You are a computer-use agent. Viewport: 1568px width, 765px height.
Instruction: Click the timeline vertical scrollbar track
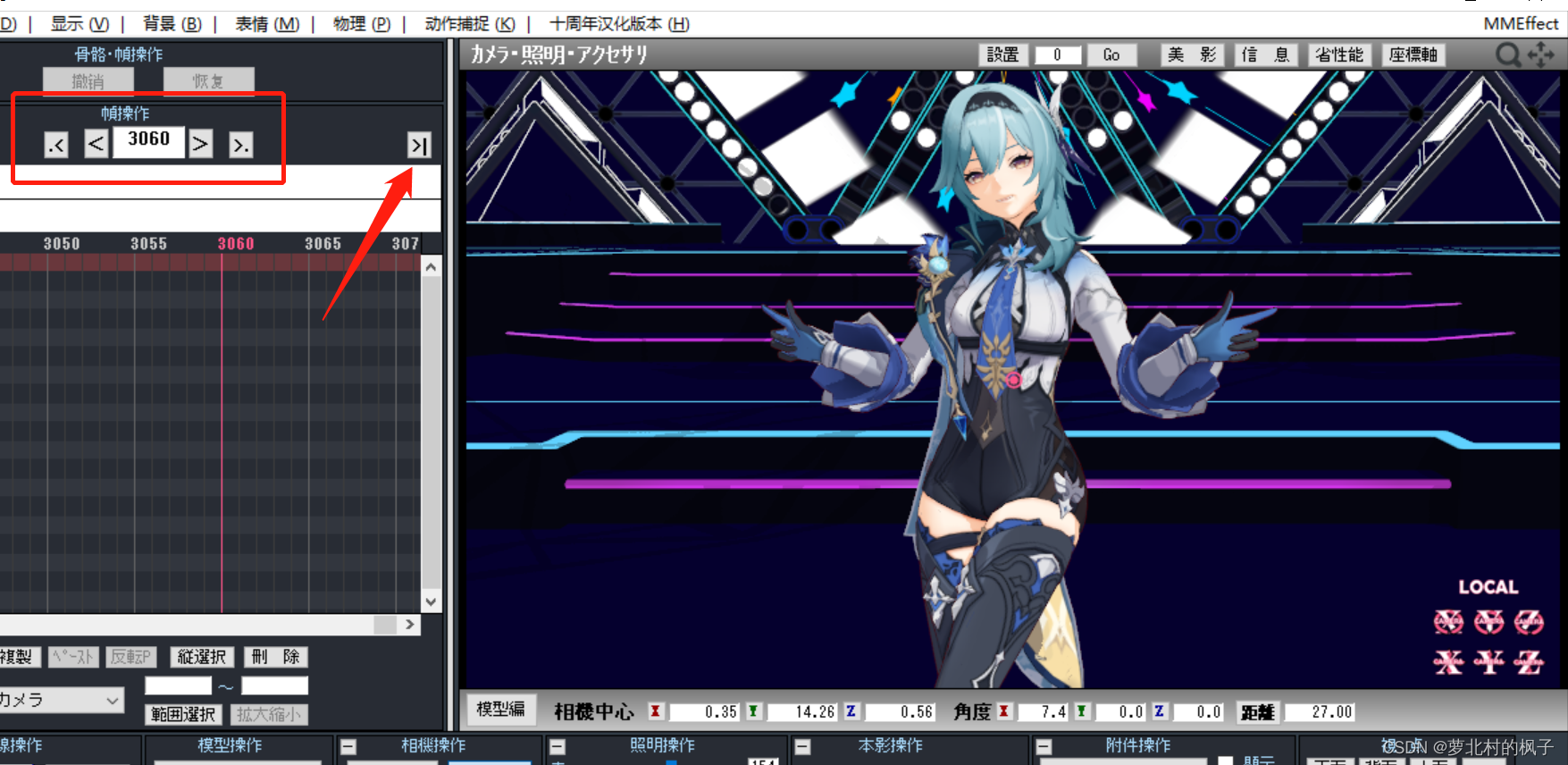[432, 433]
